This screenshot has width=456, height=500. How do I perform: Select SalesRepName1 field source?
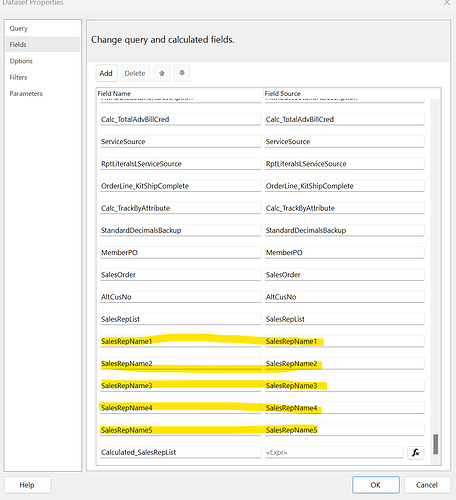[x=345, y=341]
